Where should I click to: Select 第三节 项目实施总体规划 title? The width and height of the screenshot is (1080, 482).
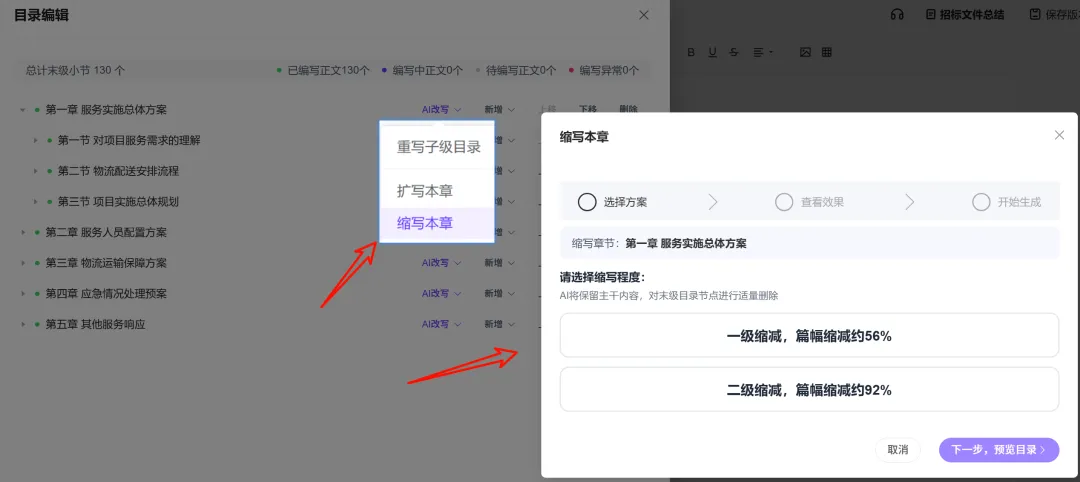pyautogui.click(x=118, y=202)
